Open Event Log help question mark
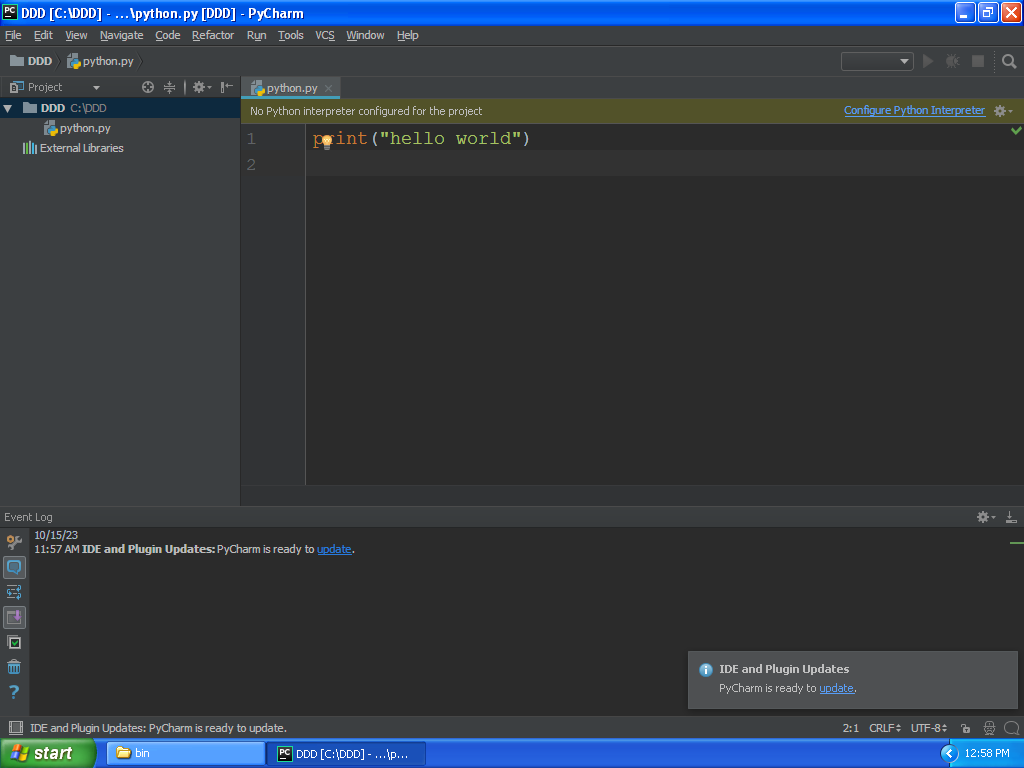 coord(14,692)
